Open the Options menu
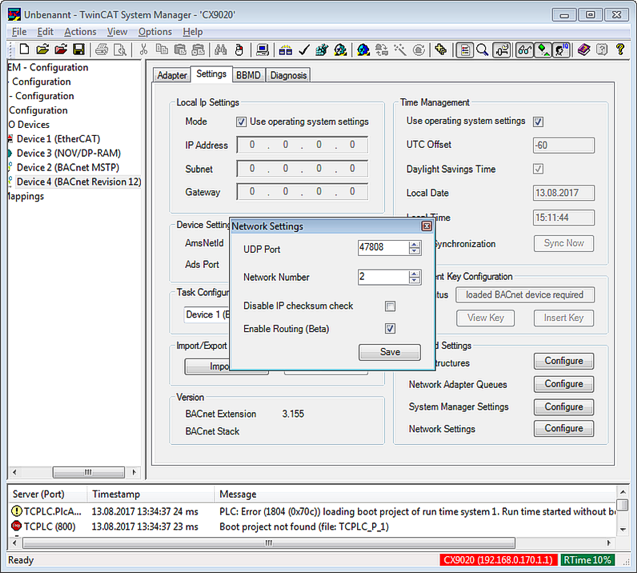 (x=155, y=32)
